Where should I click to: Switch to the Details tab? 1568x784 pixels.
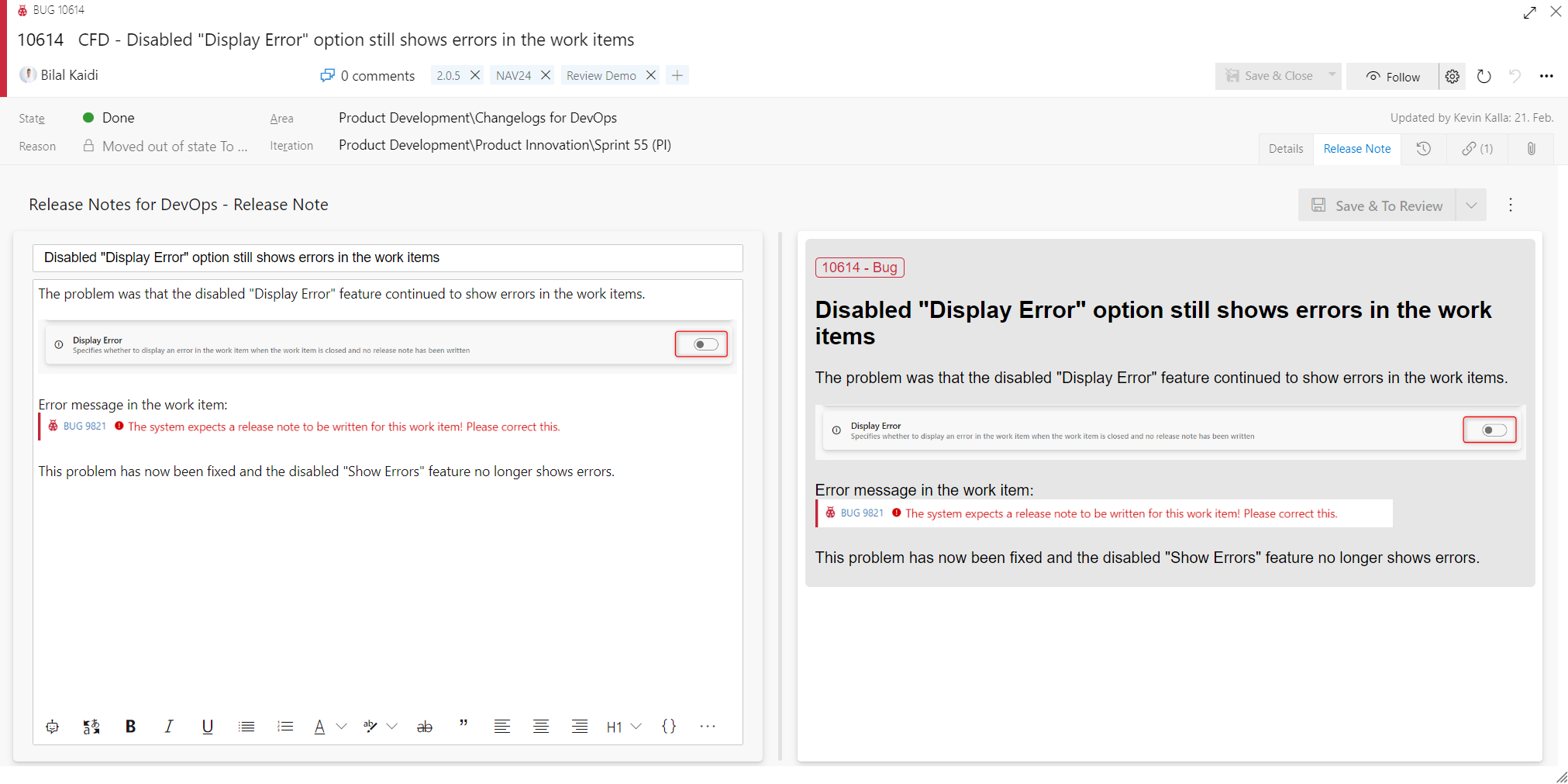point(1286,148)
